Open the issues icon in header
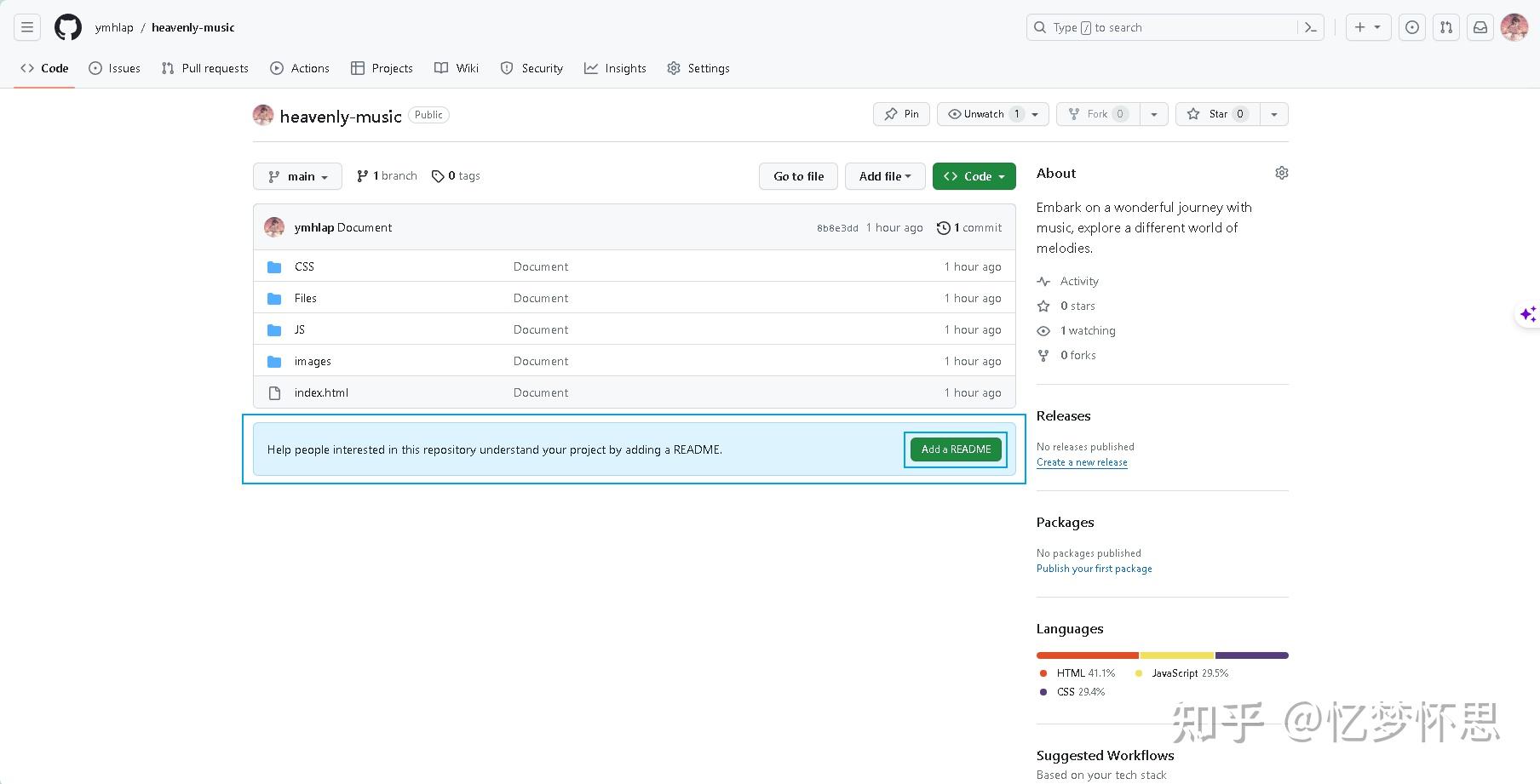This screenshot has width=1540, height=784. 1412,27
